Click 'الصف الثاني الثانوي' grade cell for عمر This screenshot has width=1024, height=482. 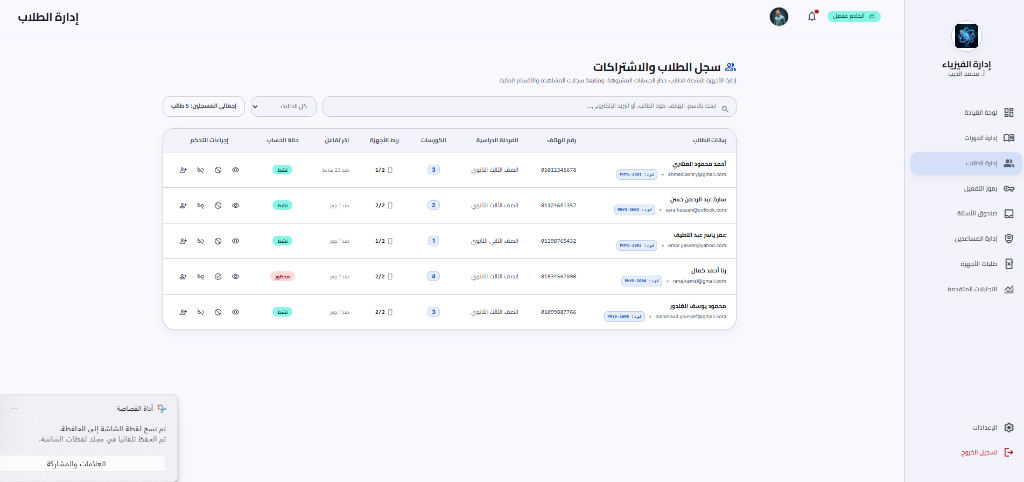[x=494, y=241]
